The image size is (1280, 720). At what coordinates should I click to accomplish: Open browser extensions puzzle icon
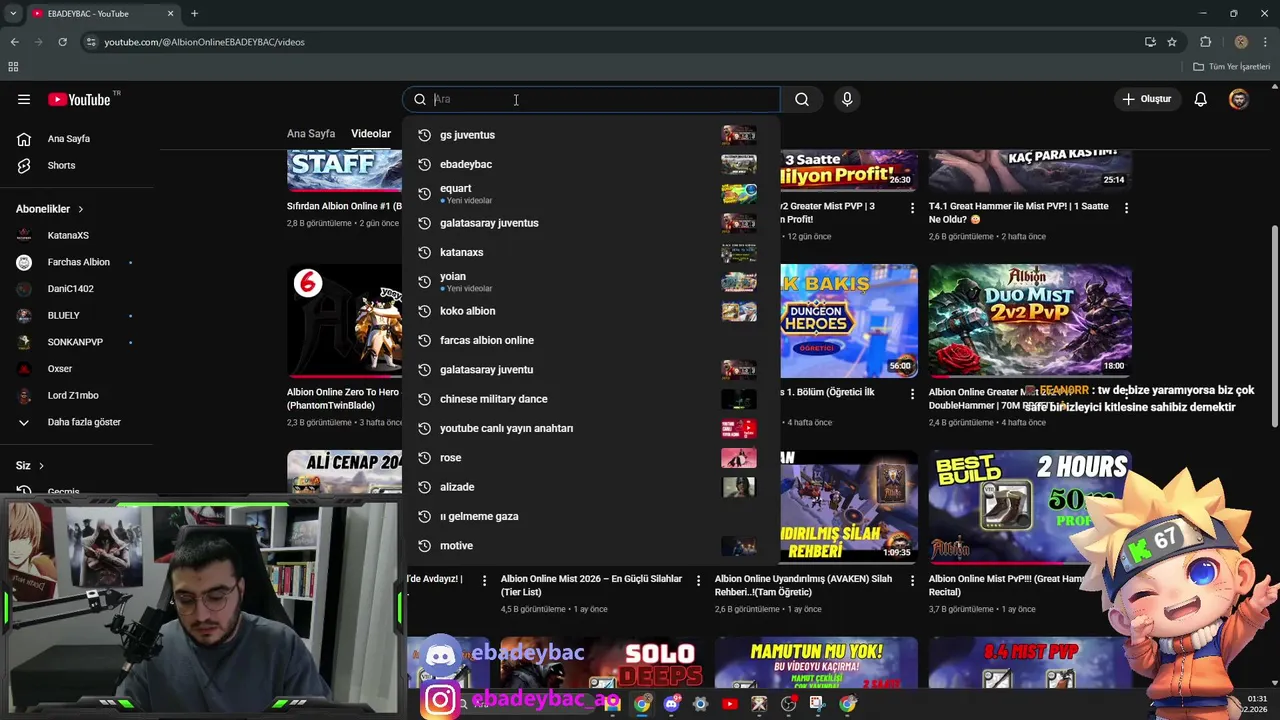click(1205, 42)
